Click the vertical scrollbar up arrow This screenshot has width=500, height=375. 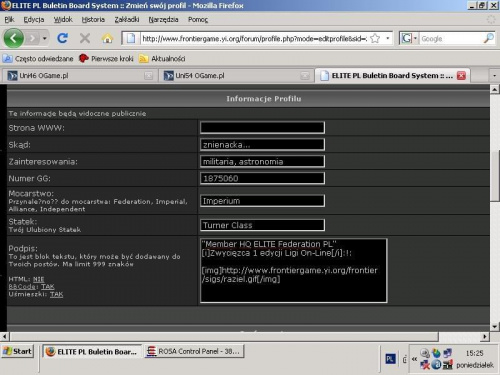point(495,89)
